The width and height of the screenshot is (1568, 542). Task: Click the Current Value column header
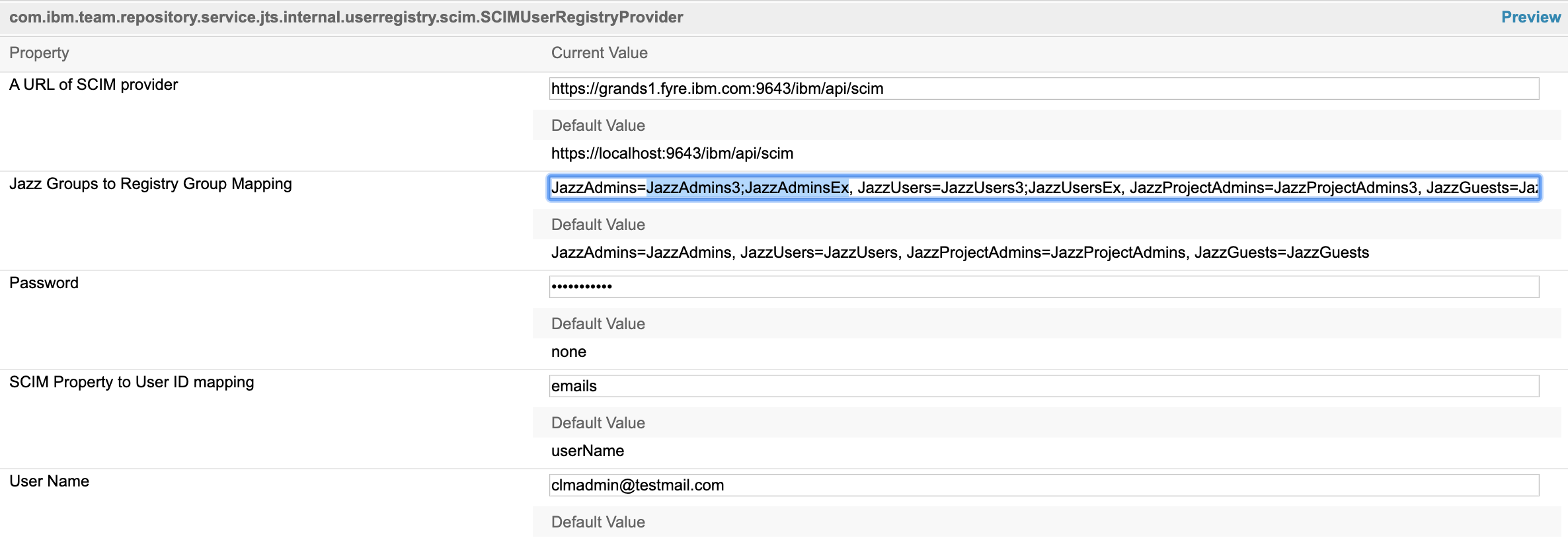point(600,53)
